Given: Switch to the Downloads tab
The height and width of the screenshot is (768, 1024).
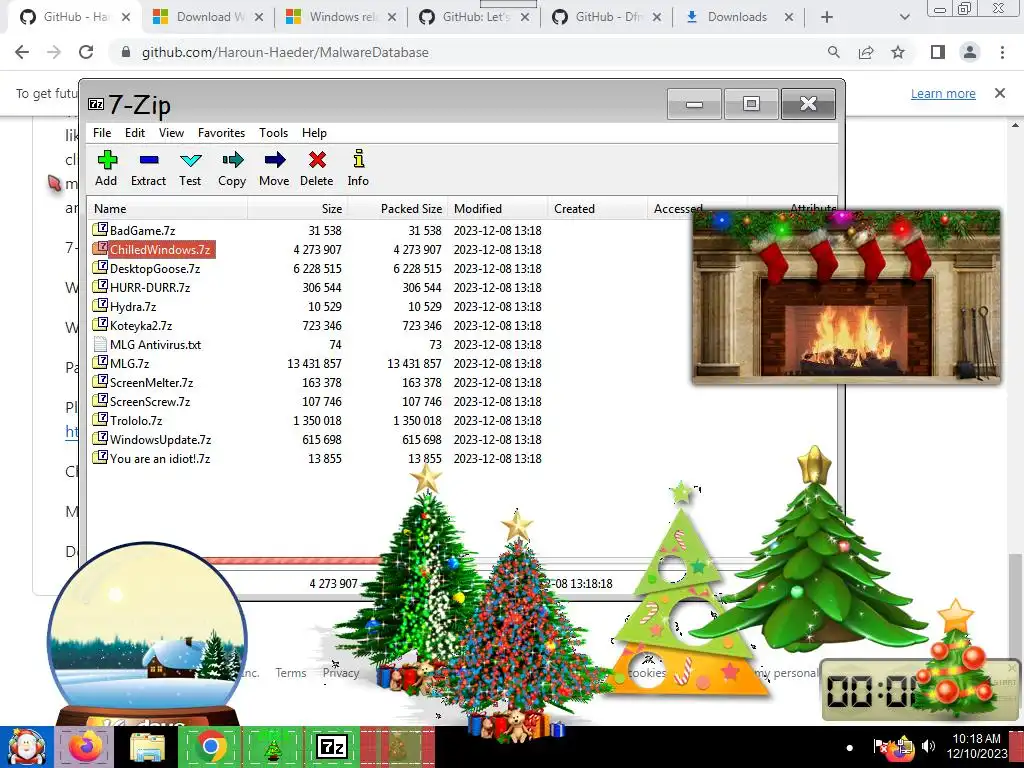Looking at the screenshot, I should [740, 17].
